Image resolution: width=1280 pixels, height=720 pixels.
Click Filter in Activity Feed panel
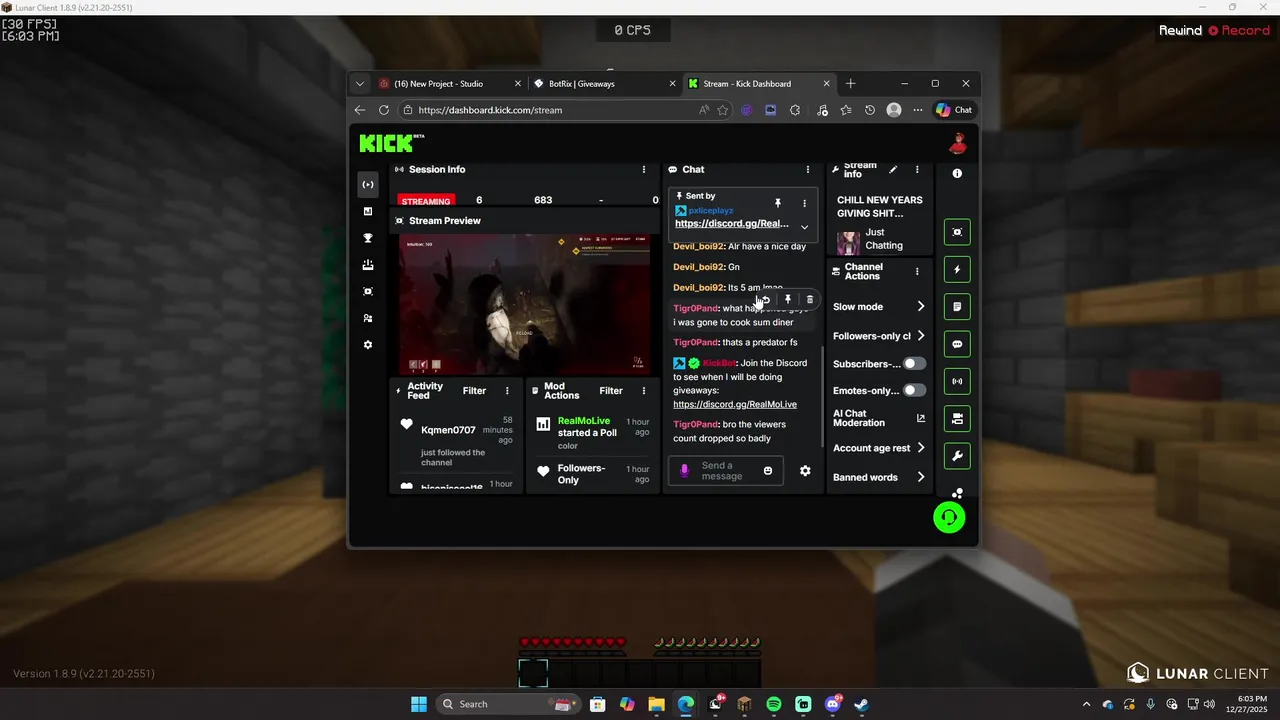point(474,391)
